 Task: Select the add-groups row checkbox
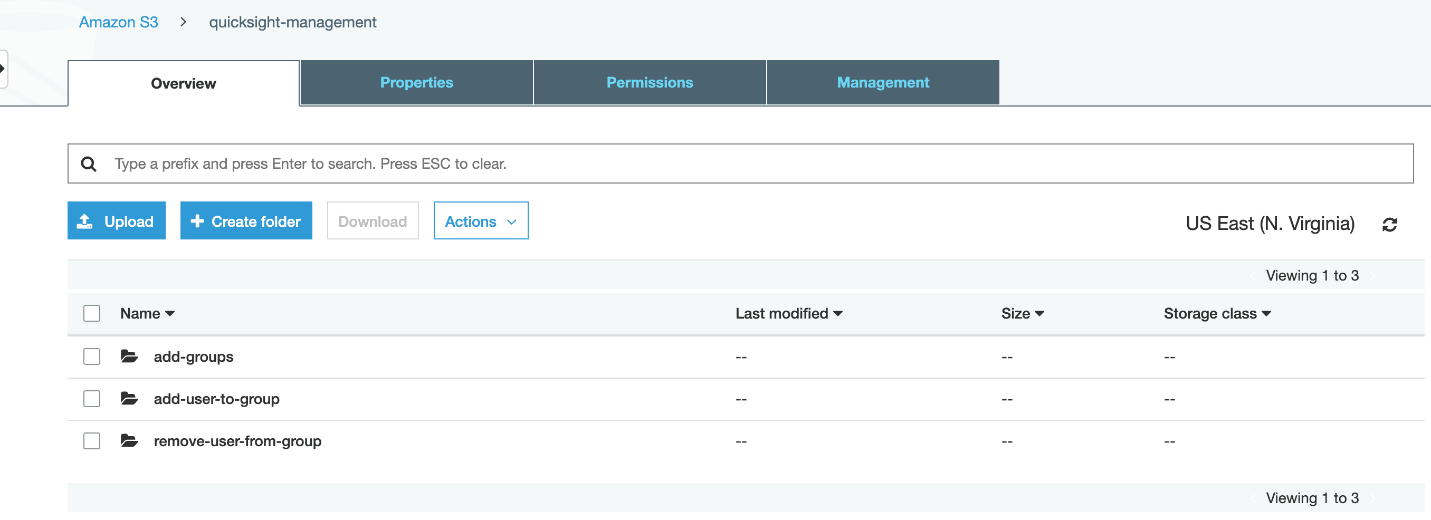[92, 356]
